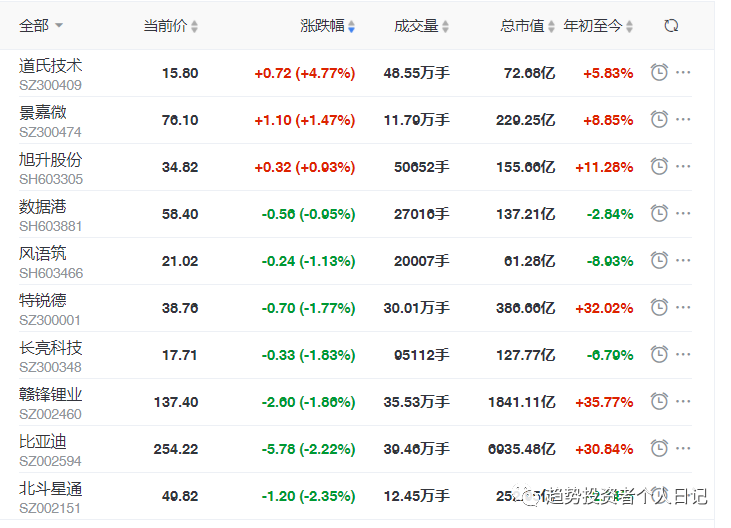Click market cap 386.66亿

[x=525, y=308]
